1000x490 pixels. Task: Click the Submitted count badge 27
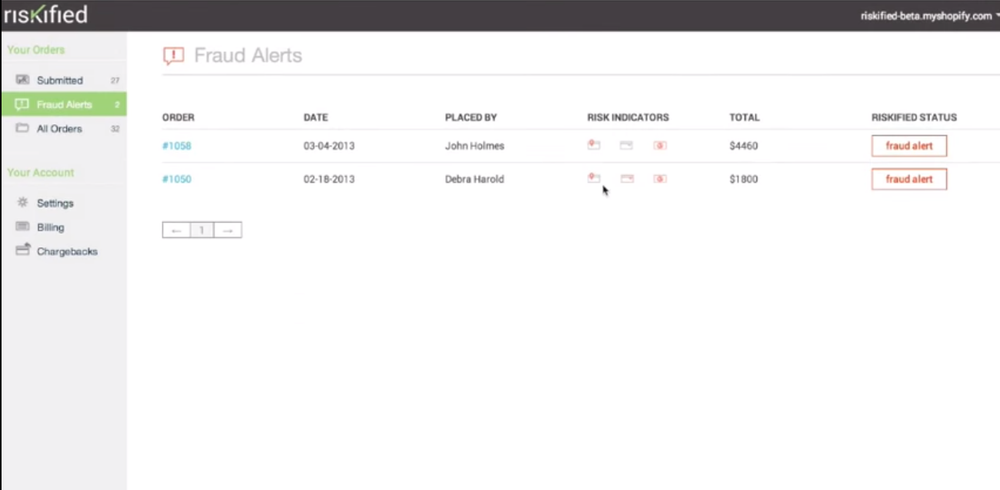click(115, 80)
